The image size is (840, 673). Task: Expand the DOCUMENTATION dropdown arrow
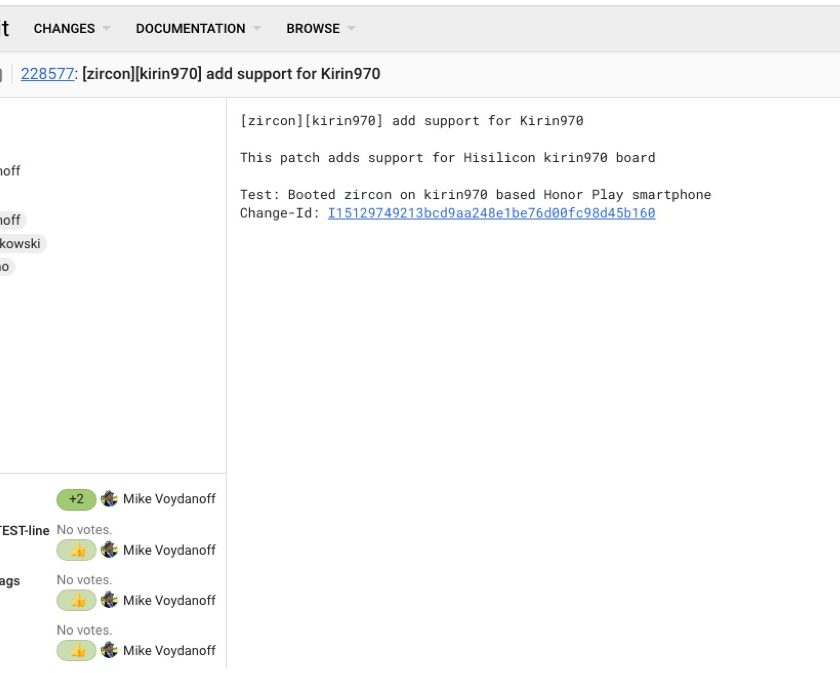coord(257,29)
